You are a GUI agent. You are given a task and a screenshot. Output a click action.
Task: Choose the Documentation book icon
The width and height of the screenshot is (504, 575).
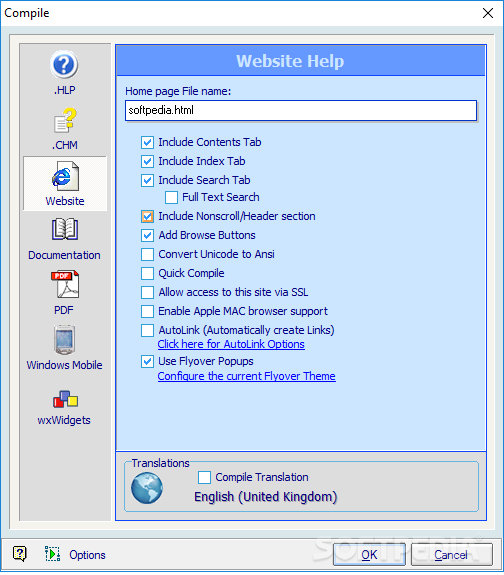[65, 230]
